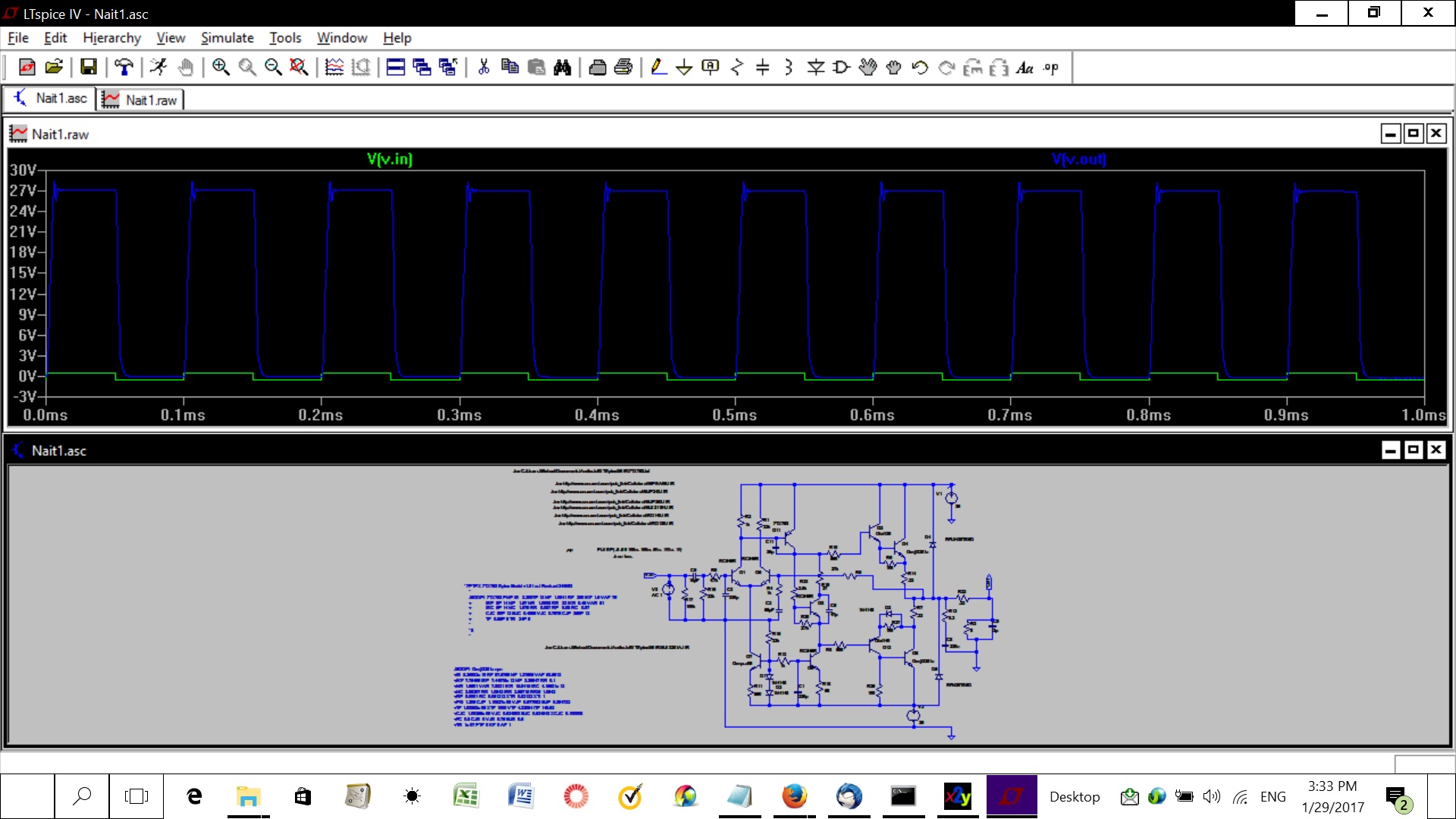
Task: Click the New Schematic toolbar icon
Action: point(27,67)
